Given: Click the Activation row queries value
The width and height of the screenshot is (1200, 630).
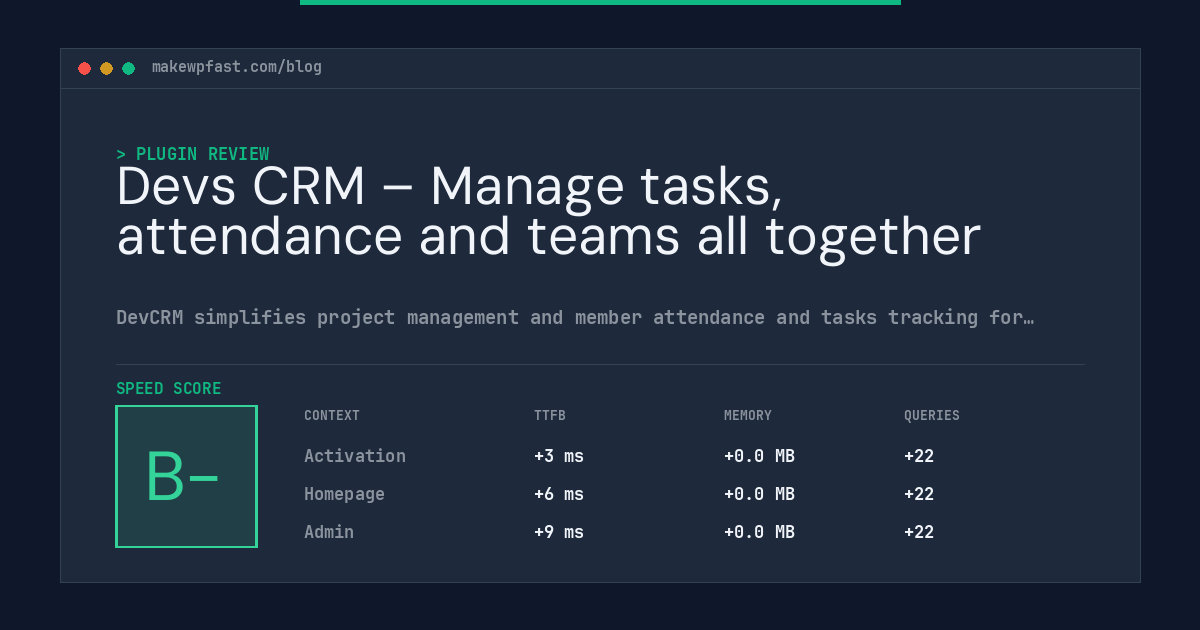Looking at the screenshot, I should [919, 456].
